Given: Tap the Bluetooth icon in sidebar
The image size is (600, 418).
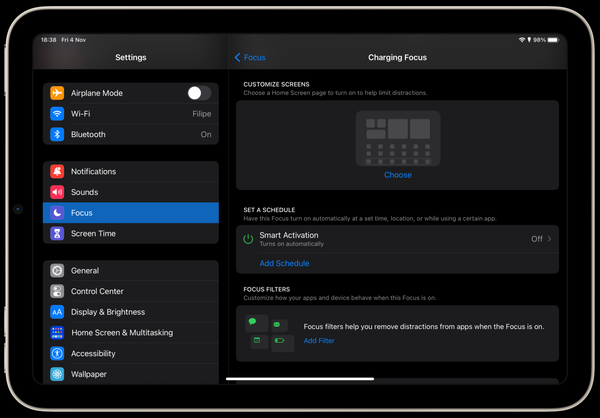Looking at the screenshot, I should [x=57, y=134].
